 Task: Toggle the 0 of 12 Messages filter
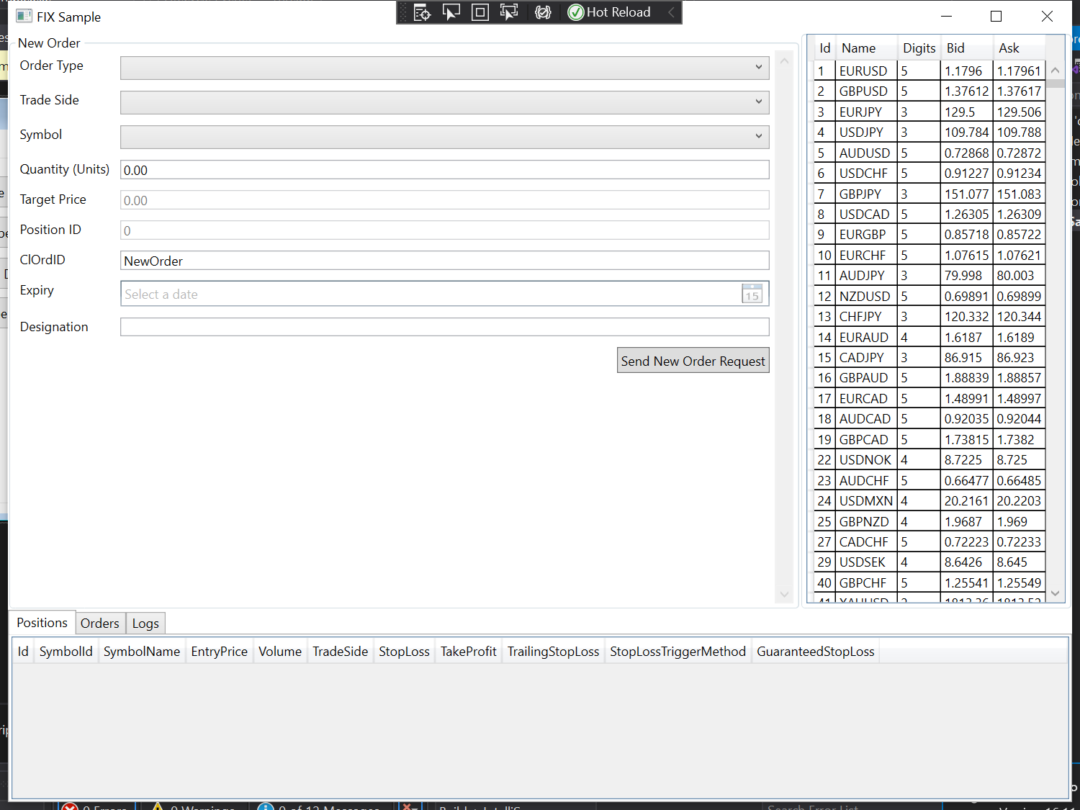(x=320, y=806)
